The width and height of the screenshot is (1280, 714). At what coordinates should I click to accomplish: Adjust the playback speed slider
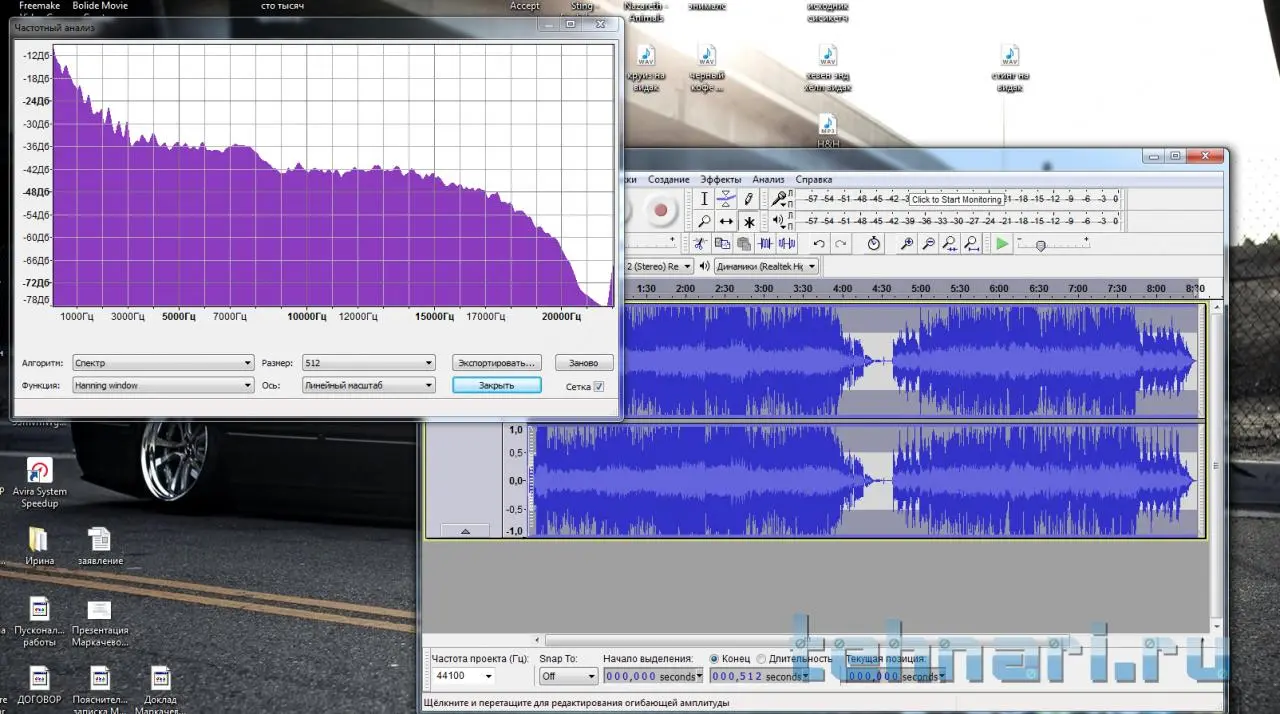coord(1041,245)
